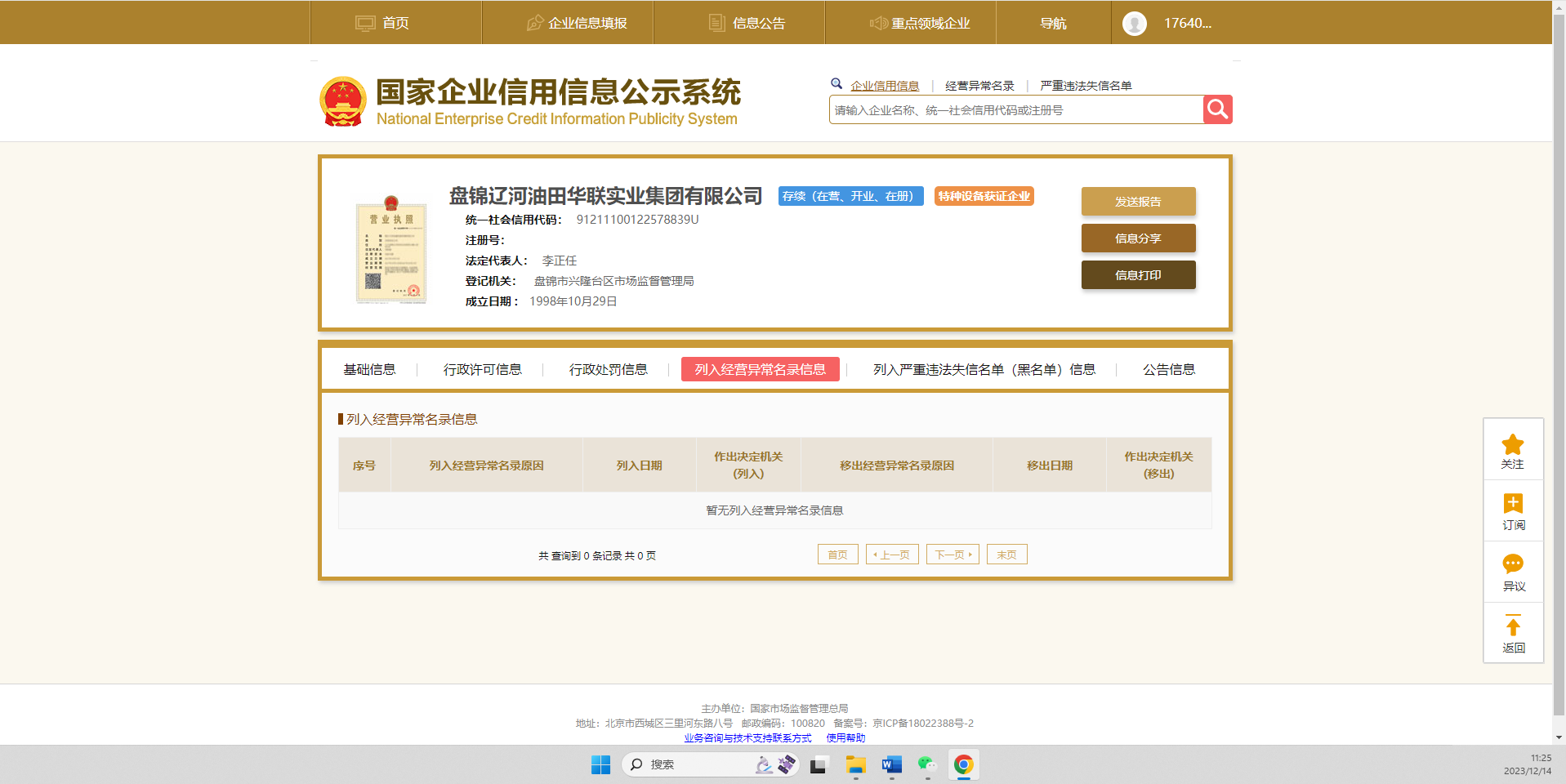1566x784 pixels.
Task: Switch to the 基础信息 tab
Action: pos(369,370)
